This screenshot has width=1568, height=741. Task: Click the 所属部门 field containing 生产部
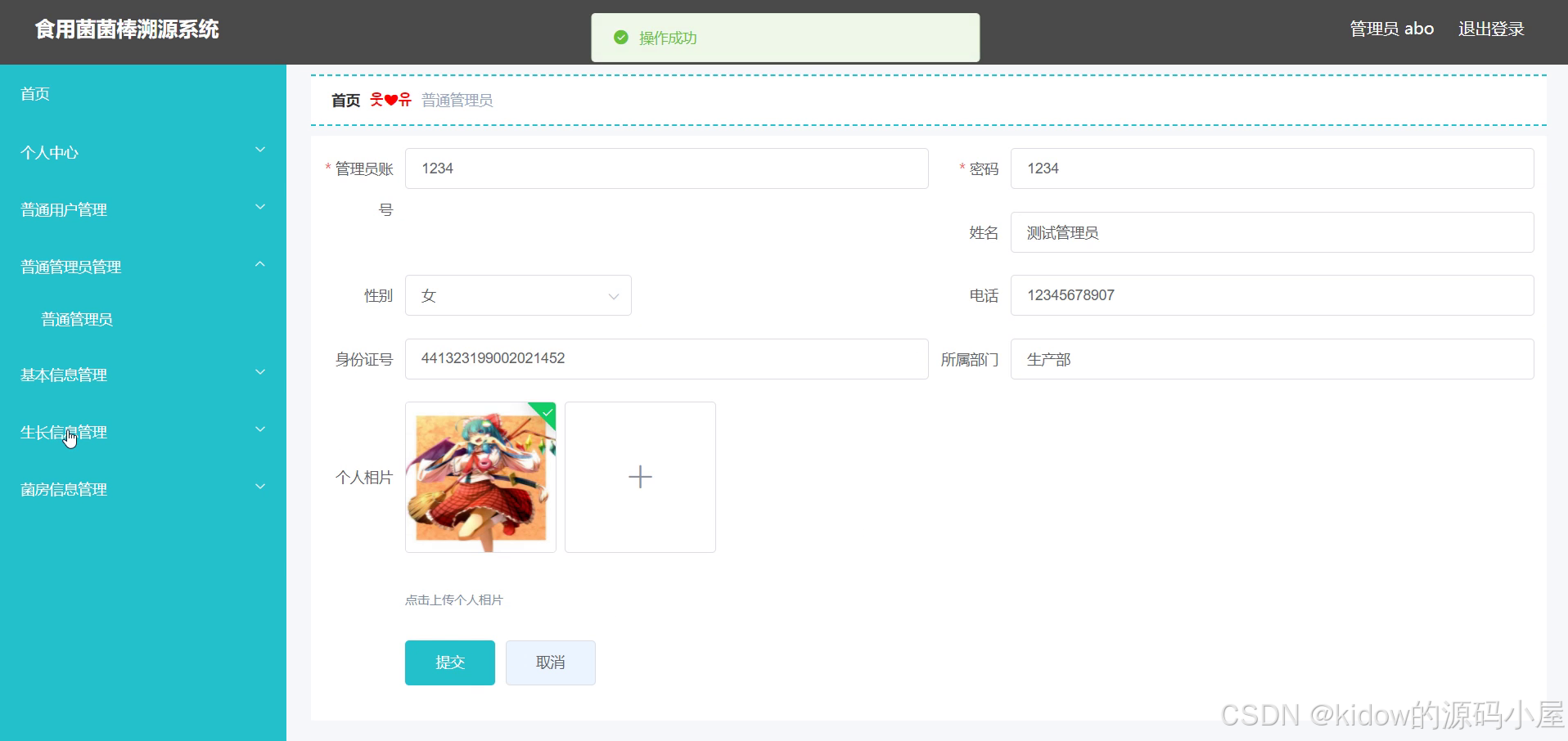1272,359
